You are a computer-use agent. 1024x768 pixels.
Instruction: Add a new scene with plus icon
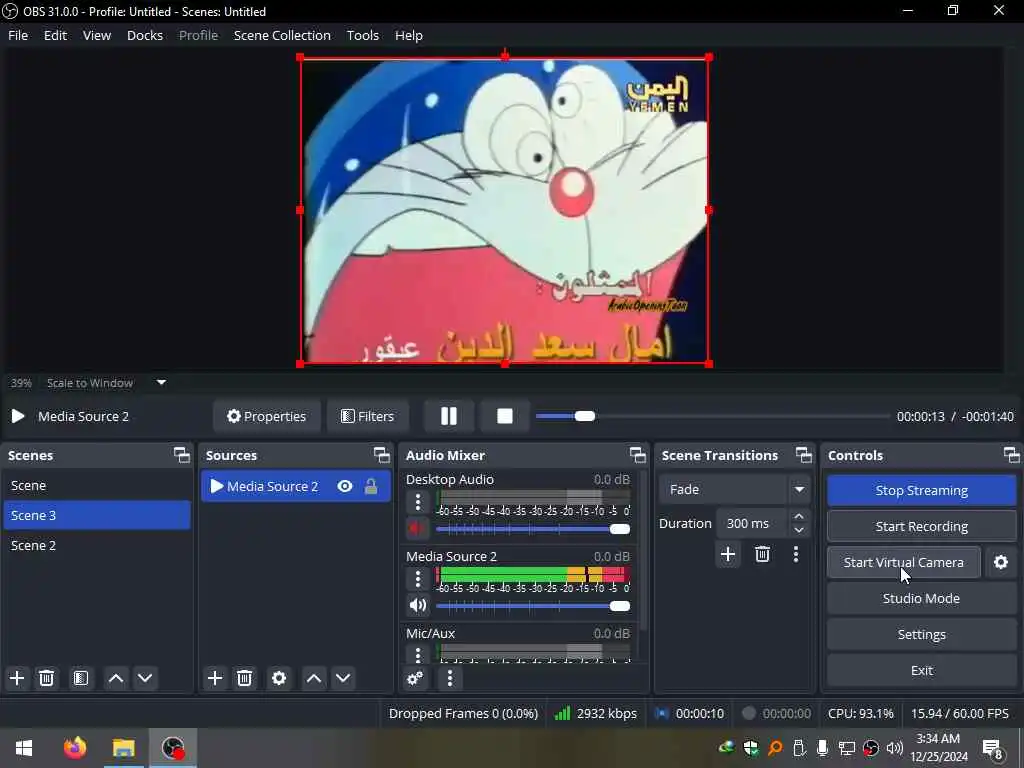click(x=17, y=678)
